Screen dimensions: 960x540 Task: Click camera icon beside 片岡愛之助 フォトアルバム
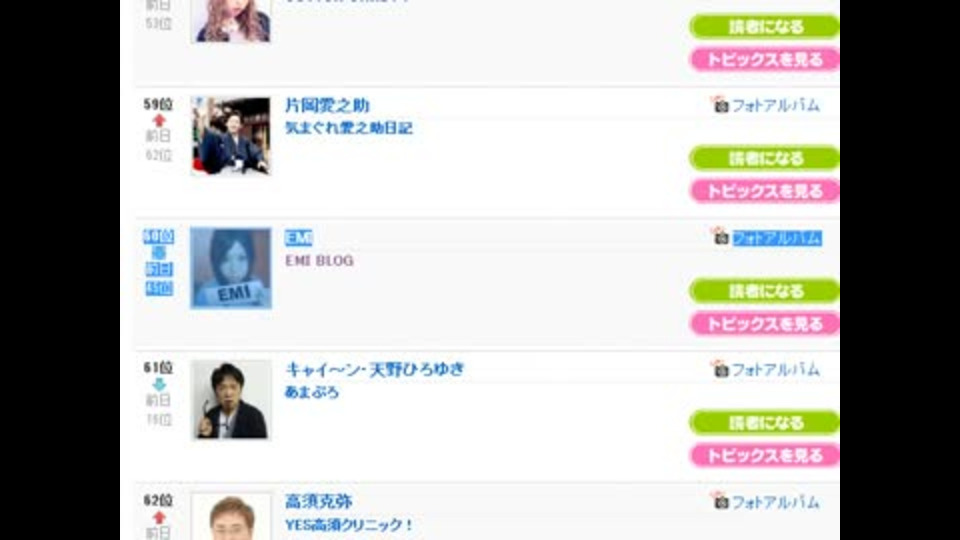[720, 104]
